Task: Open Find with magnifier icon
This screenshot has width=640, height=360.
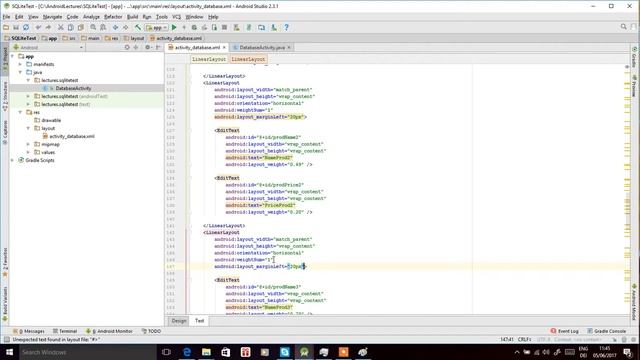Action: pyautogui.click(x=93, y=27)
